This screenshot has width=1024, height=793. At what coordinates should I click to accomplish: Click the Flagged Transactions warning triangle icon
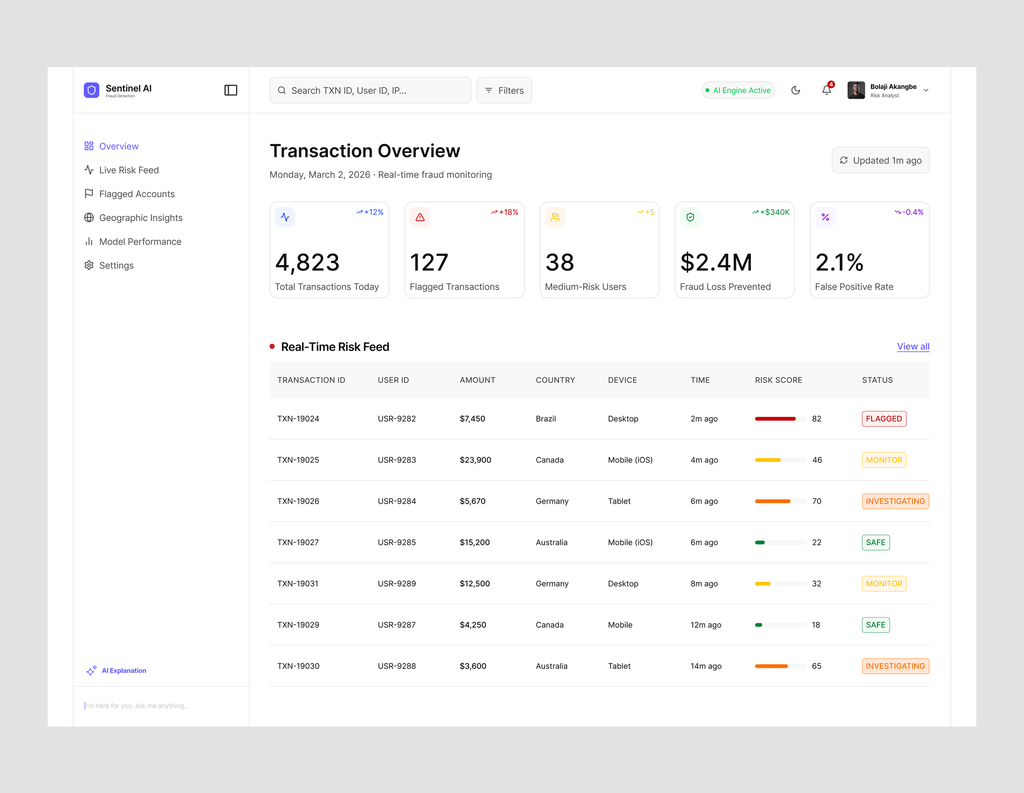tap(420, 217)
